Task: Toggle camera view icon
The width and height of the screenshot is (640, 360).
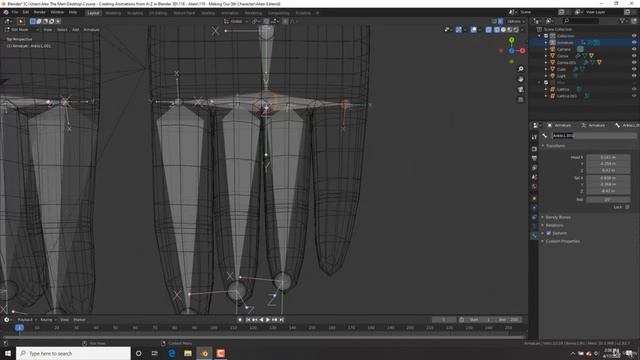Action: pyautogui.click(x=520, y=89)
